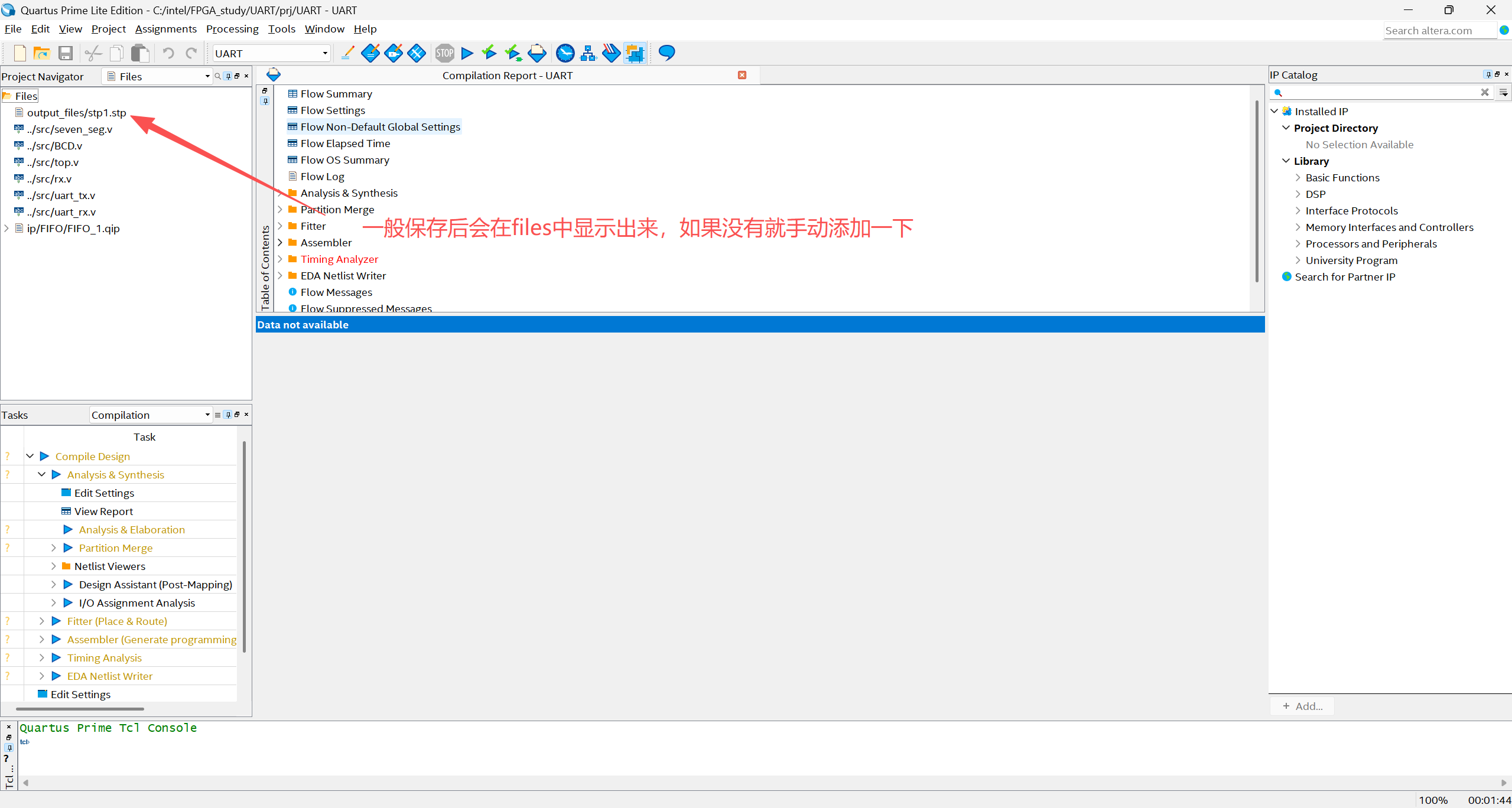This screenshot has width=1512, height=808.
Task: Create a new file from the toolbar
Action: coord(19,53)
